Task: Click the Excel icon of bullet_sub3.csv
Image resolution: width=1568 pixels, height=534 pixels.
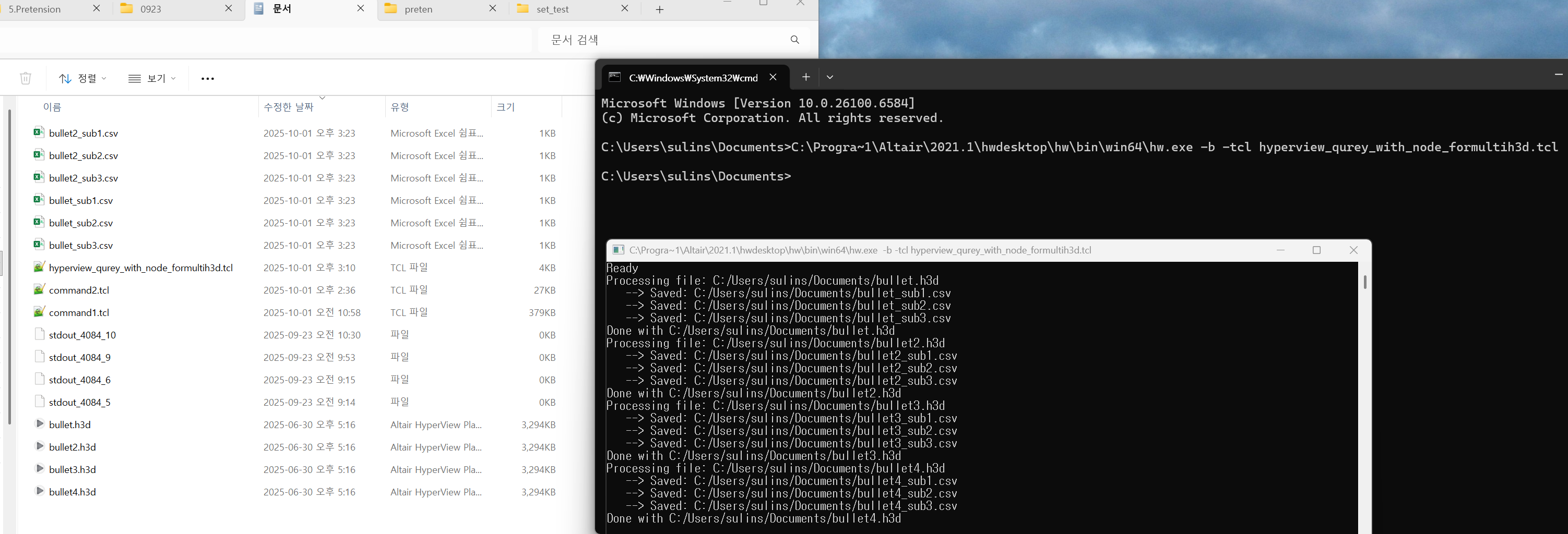Action: point(39,245)
